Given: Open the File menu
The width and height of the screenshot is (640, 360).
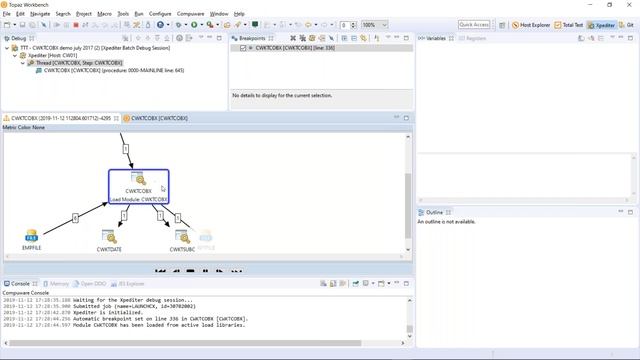Looking at the screenshot, I should pos(7,14).
